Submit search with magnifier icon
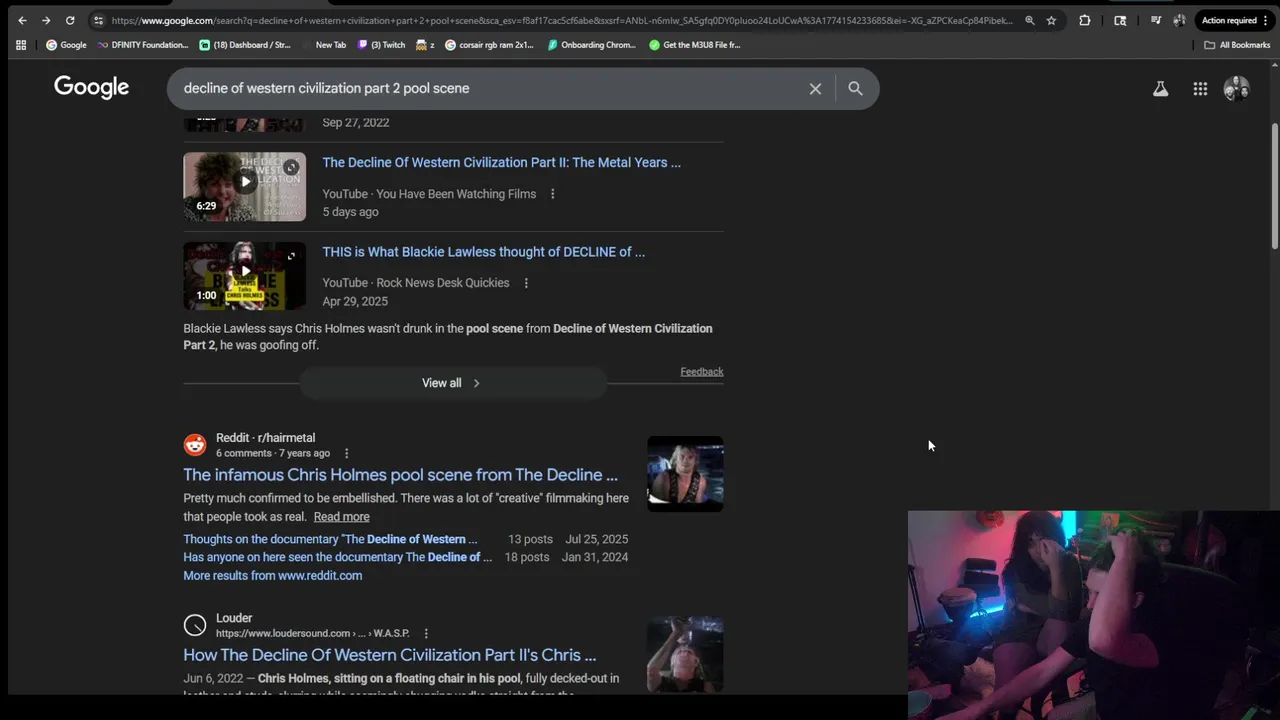The height and width of the screenshot is (720, 1280). [855, 89]
